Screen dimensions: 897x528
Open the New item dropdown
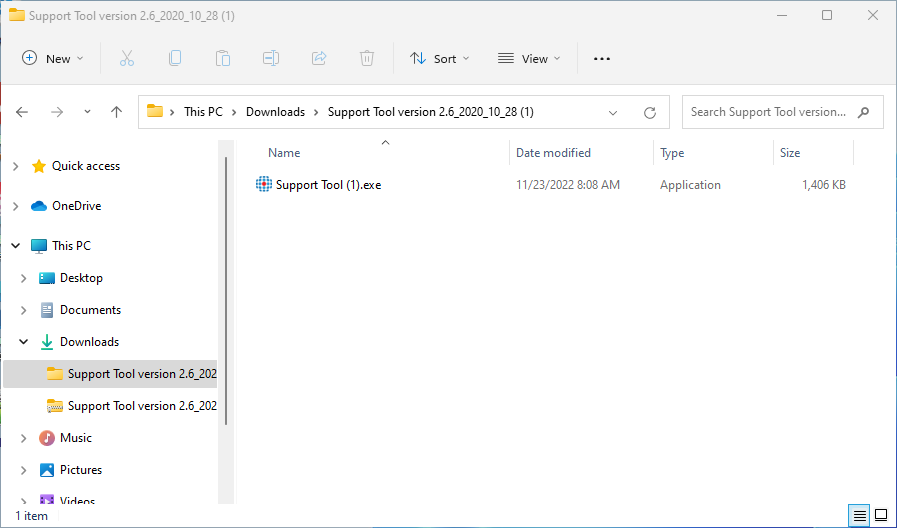coord(53,58)
